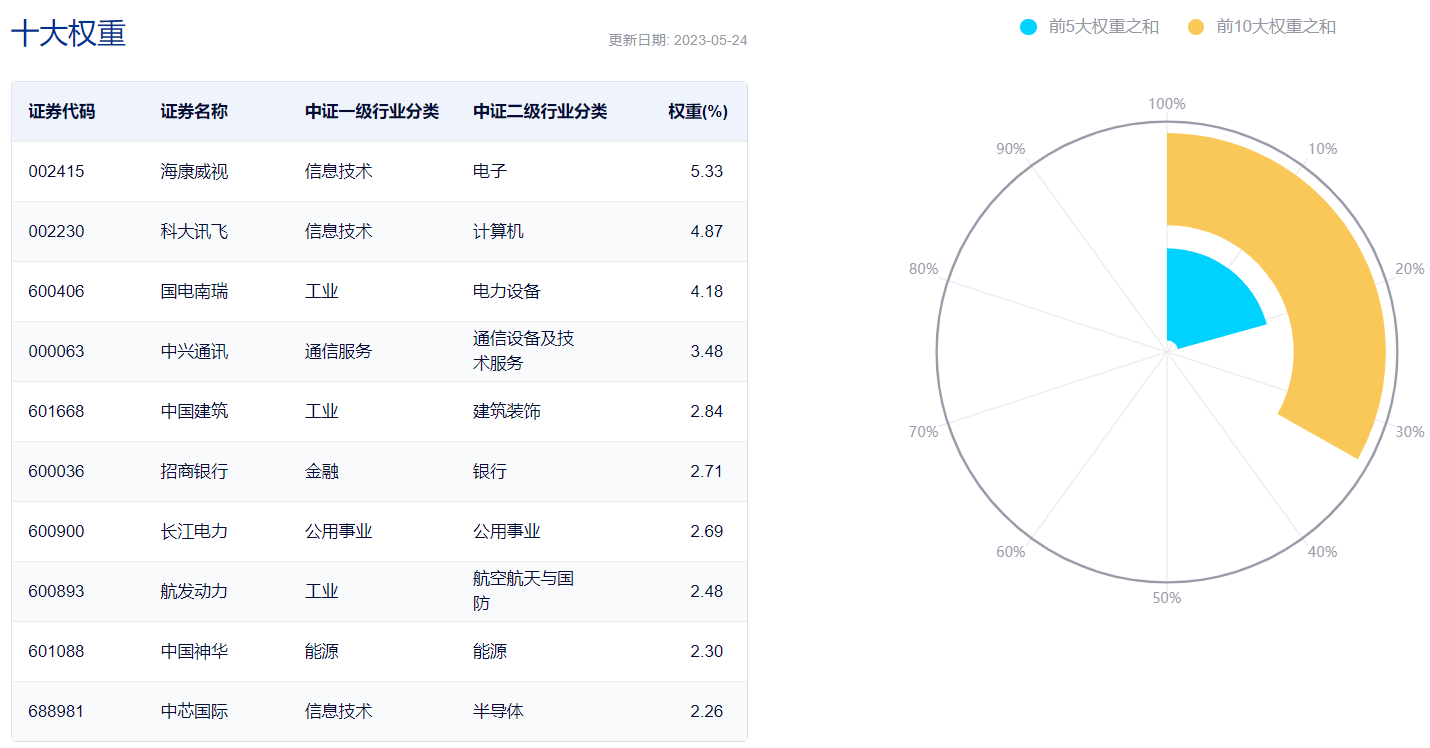Select the 中国神华 name cell
Viewport: 1430px width, 748px height.
pyautogui.click(x=194, y=652)
